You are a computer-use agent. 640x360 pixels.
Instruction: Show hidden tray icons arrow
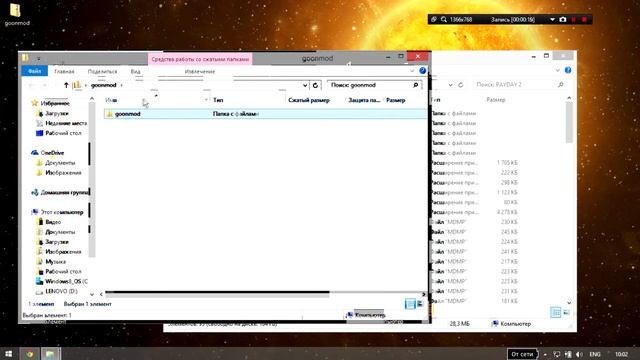pyautogui.click(x=545, y=354)
